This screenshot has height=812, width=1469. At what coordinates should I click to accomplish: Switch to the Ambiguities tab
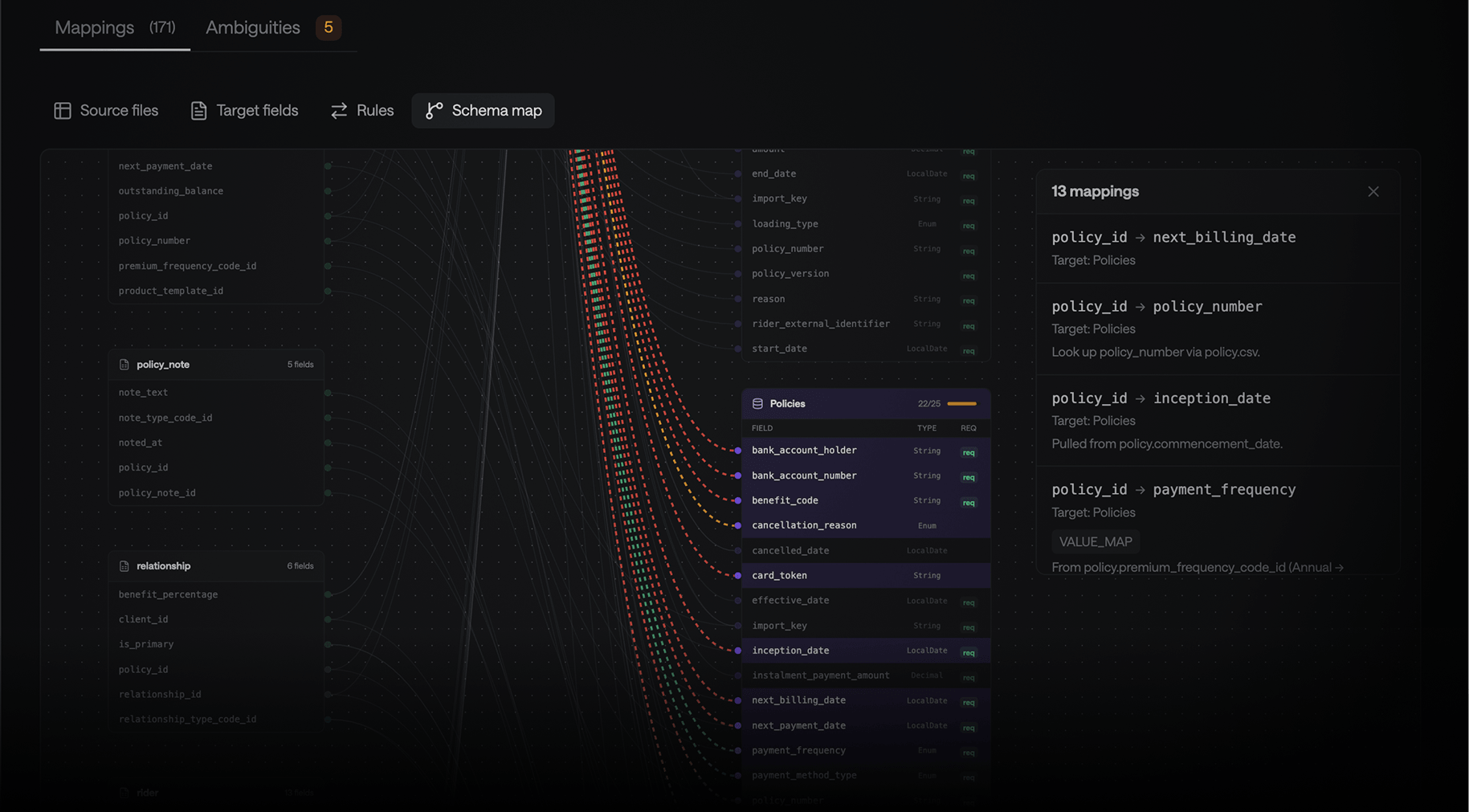click(x=273, y=27)
